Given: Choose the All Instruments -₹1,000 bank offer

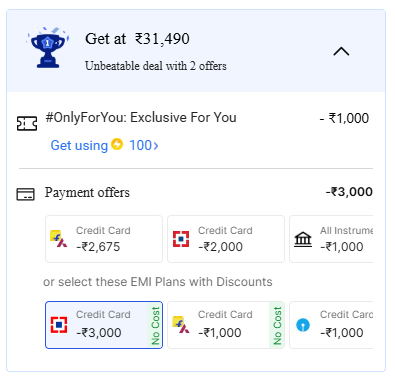Looking at the screenshot, I should pyautogui.click(x=331, y=239).
